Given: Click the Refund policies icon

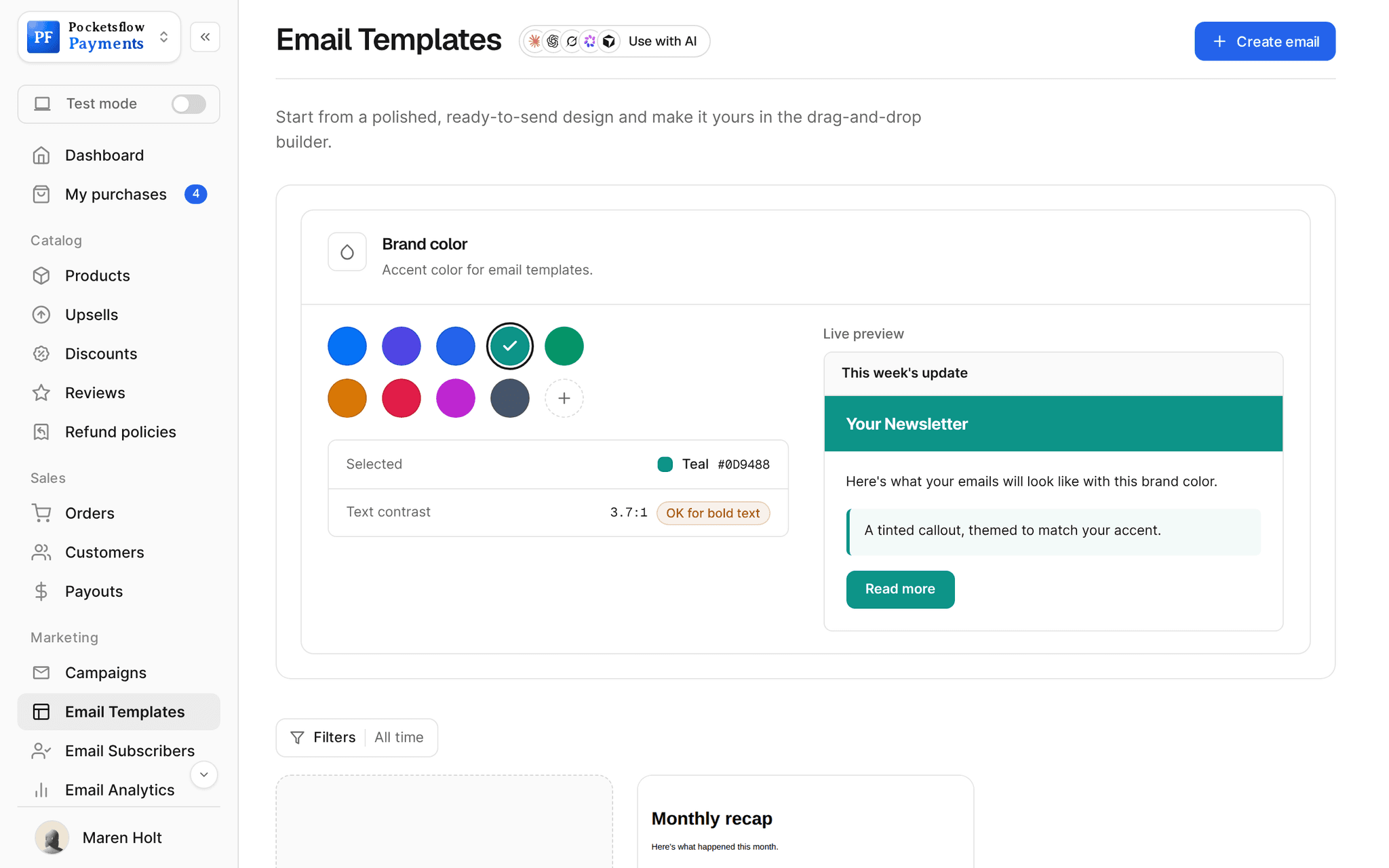Looking at the screenshot, I should coord(41,432).
